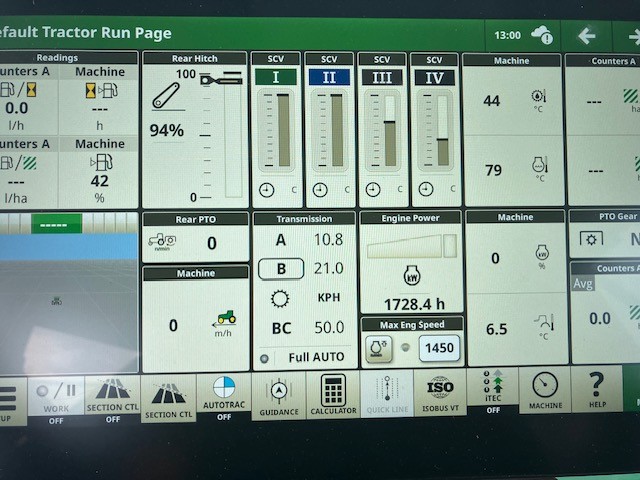Select transmission speed set B

point(281,269)
